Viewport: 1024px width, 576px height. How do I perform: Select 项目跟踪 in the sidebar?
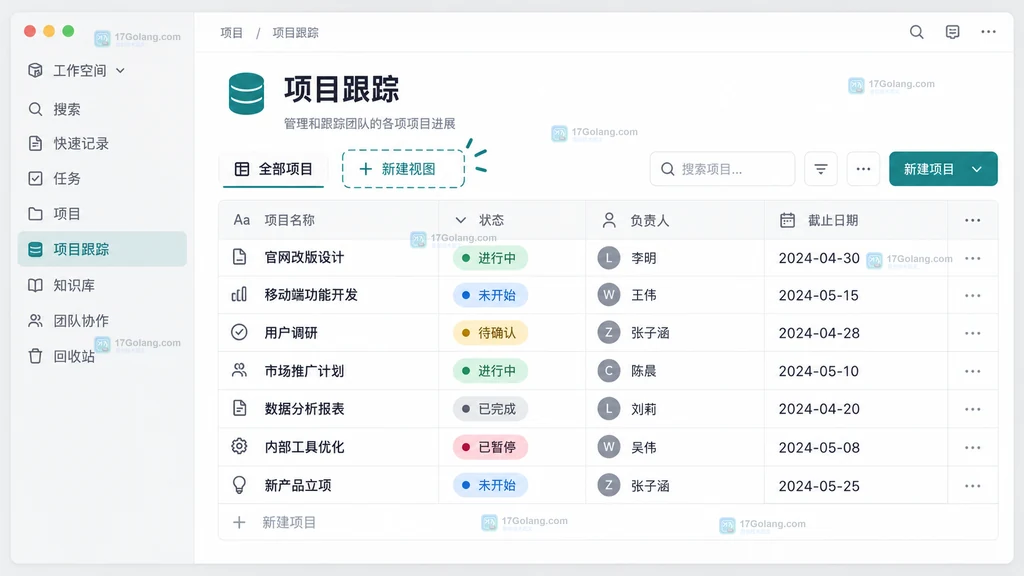pos(103,249)
